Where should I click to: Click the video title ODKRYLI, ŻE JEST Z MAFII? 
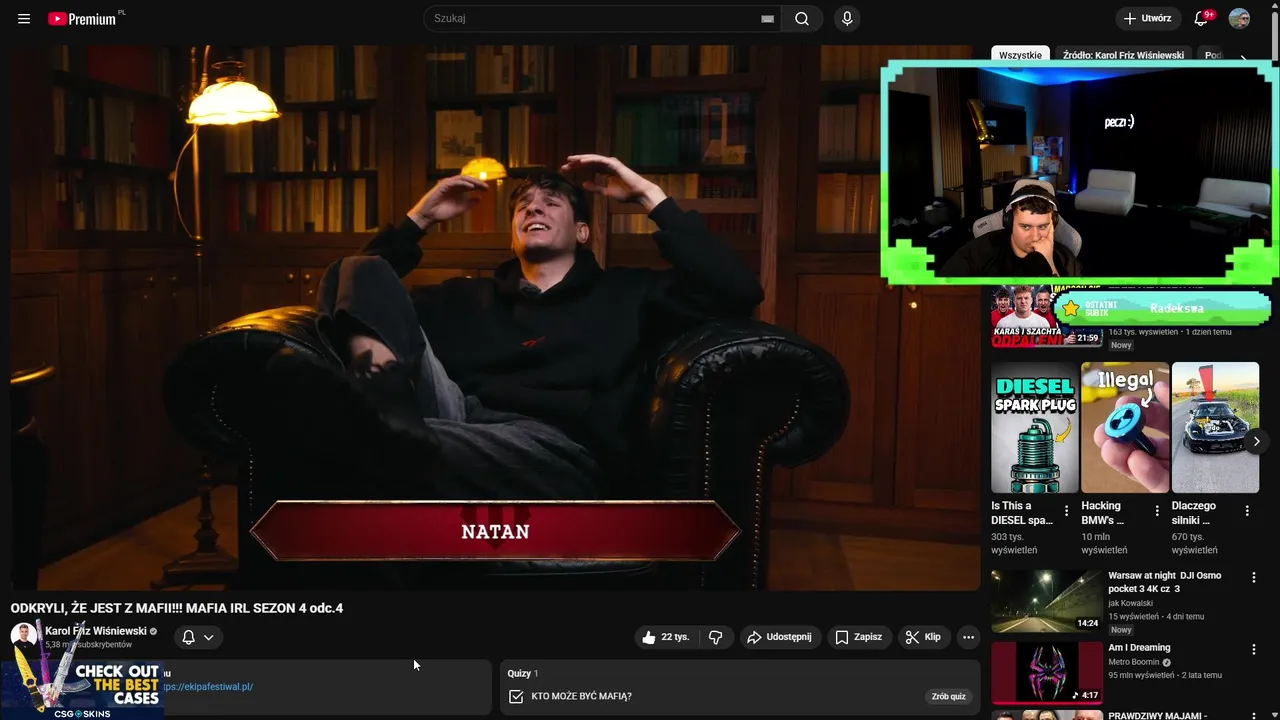coord(177,608)
